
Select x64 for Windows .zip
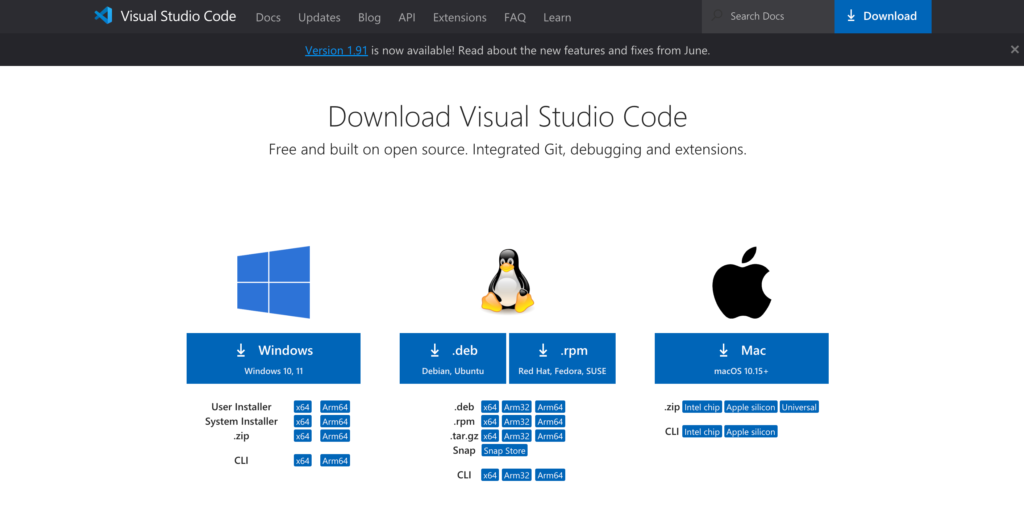tap(302, 436)
